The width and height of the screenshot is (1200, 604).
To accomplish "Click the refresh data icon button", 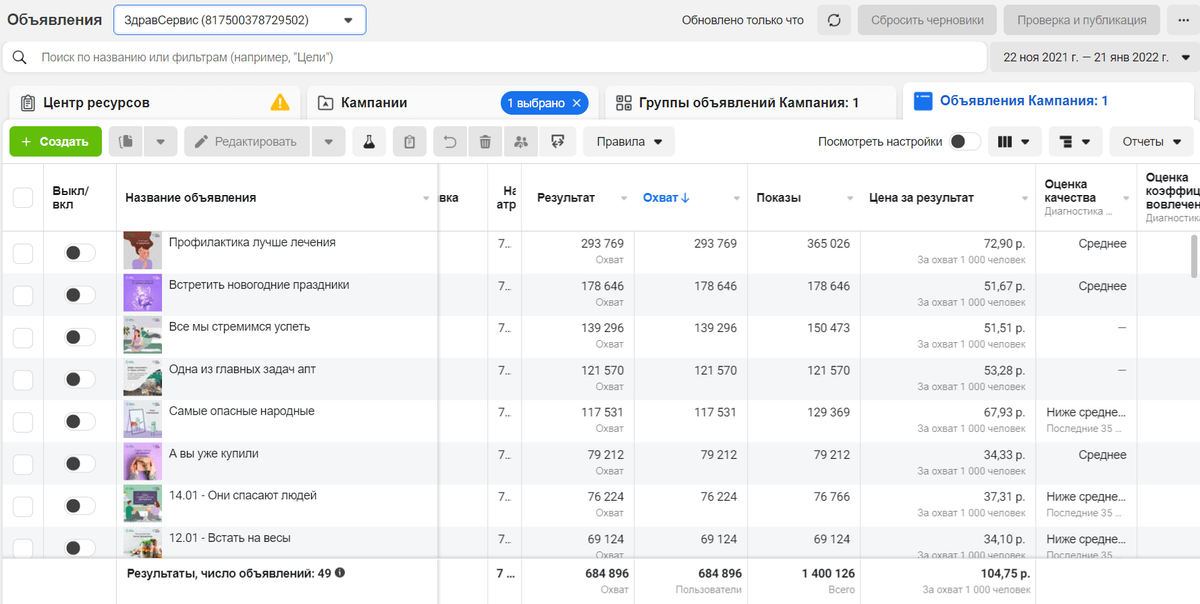I will (x=834, y=20).
